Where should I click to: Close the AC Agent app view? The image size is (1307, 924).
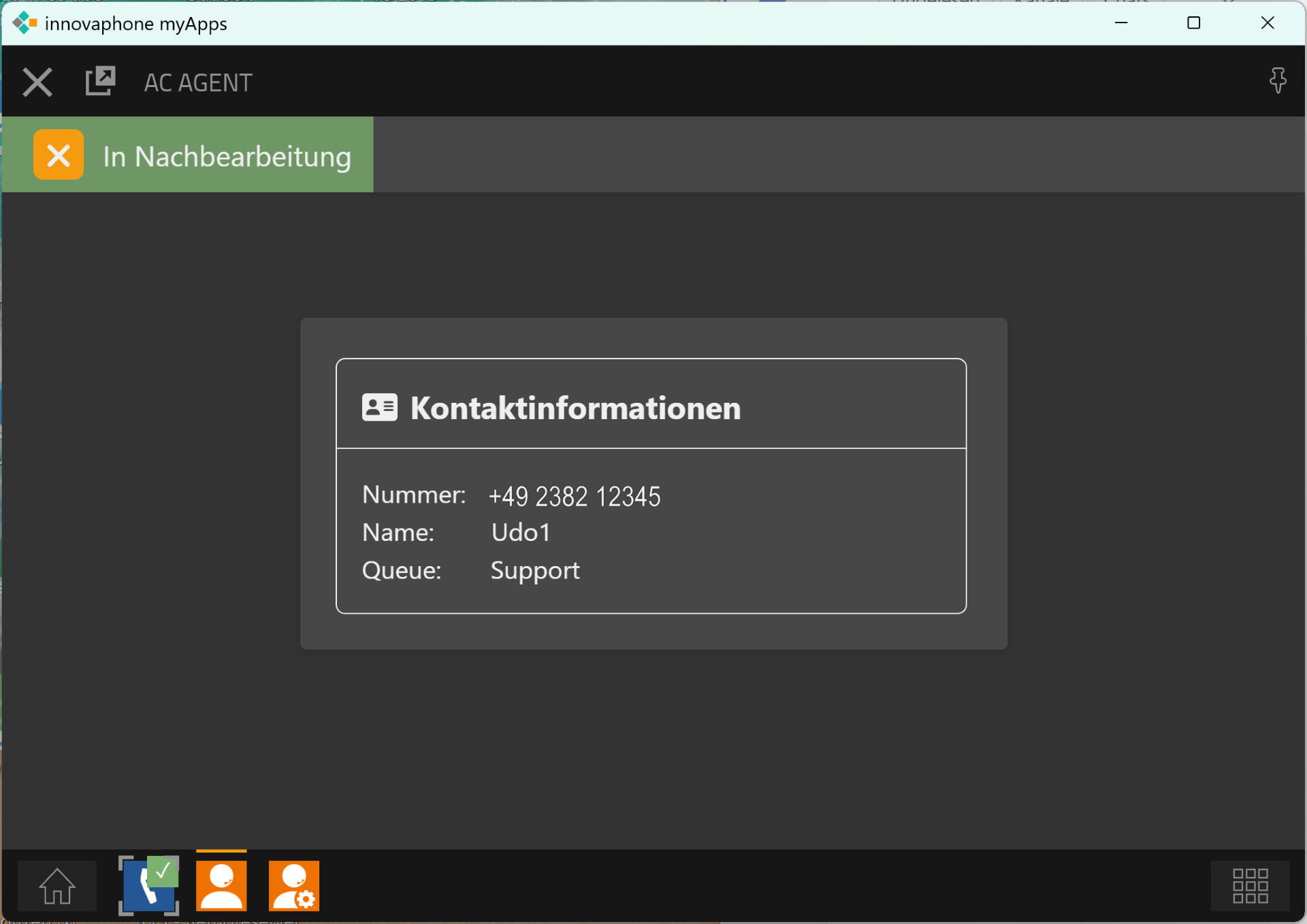point(37,82)
